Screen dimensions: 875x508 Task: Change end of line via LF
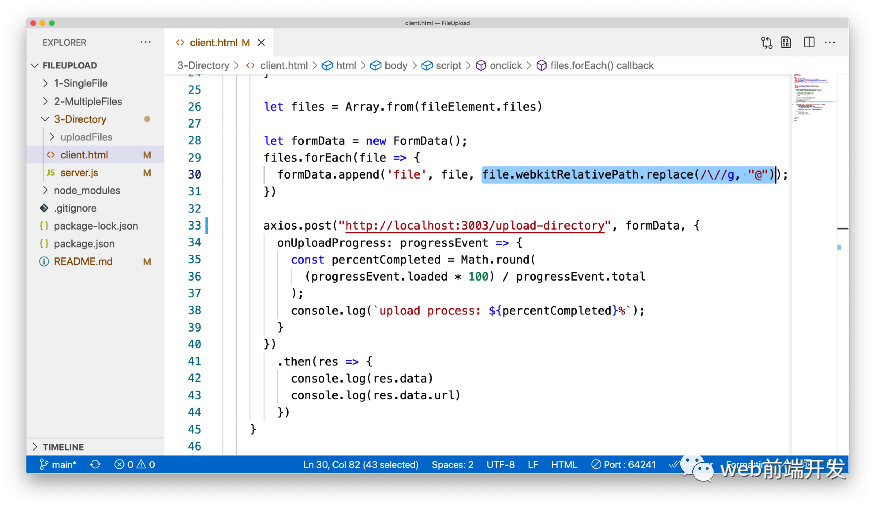[x=533, y=464]
